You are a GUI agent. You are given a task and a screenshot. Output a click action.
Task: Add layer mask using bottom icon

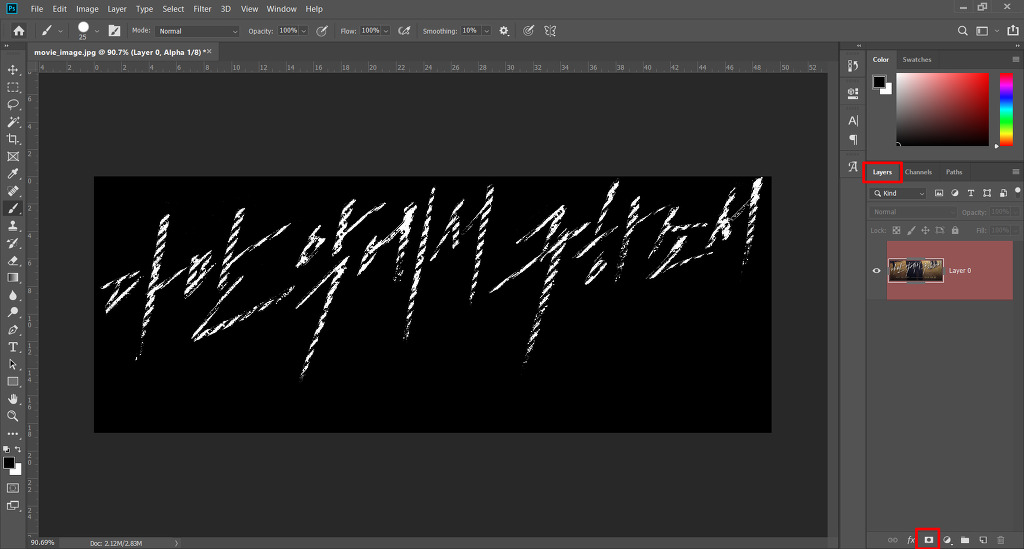[x=928, y=540]
